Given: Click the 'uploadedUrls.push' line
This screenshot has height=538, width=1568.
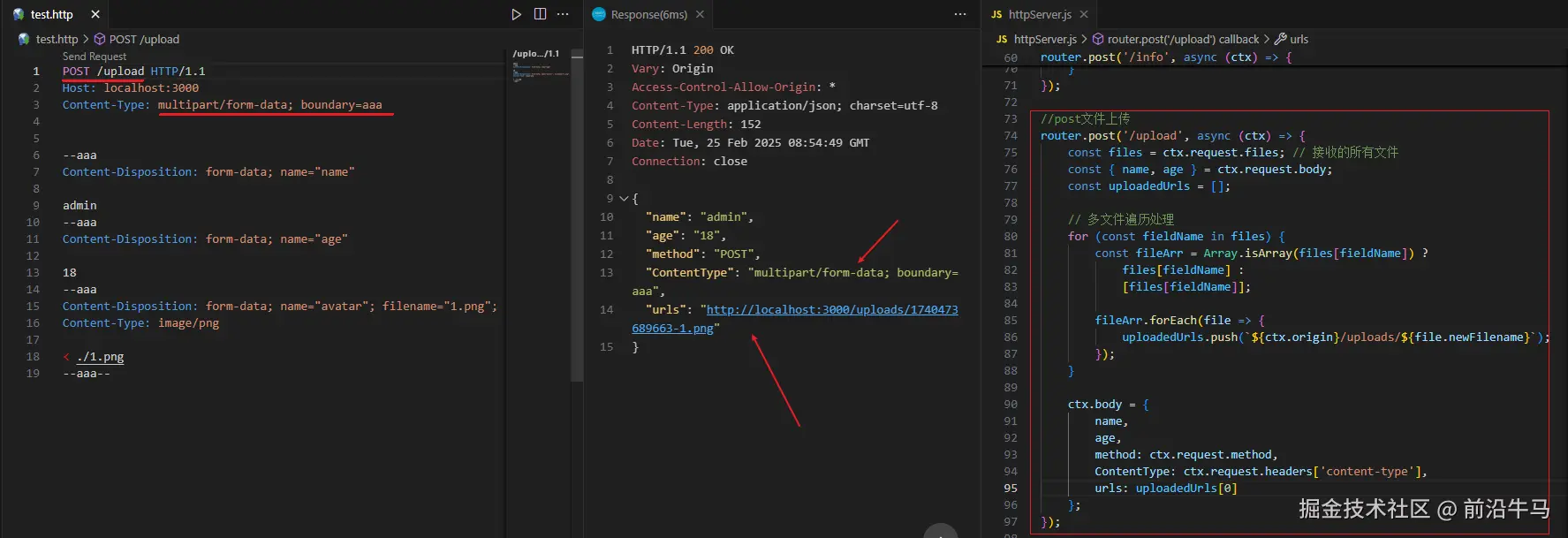Looking at the screenshot, I should 1336,337.
